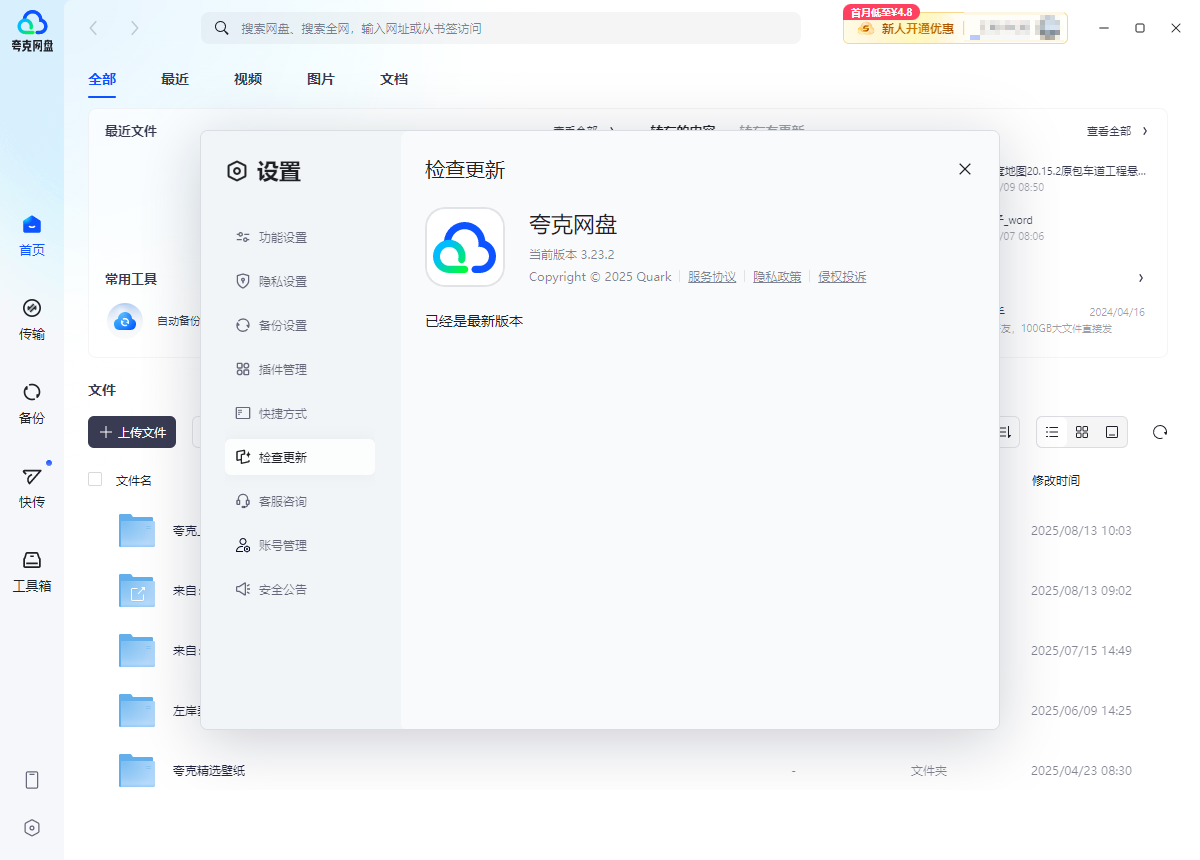
Task: Focus the search input field at top
Action: tap(501, 28)
